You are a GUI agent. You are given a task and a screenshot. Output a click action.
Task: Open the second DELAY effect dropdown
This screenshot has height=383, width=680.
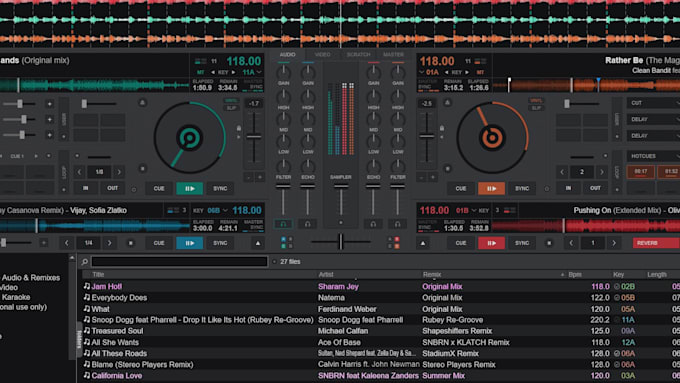pyautogui.click(x=653, y=136)
